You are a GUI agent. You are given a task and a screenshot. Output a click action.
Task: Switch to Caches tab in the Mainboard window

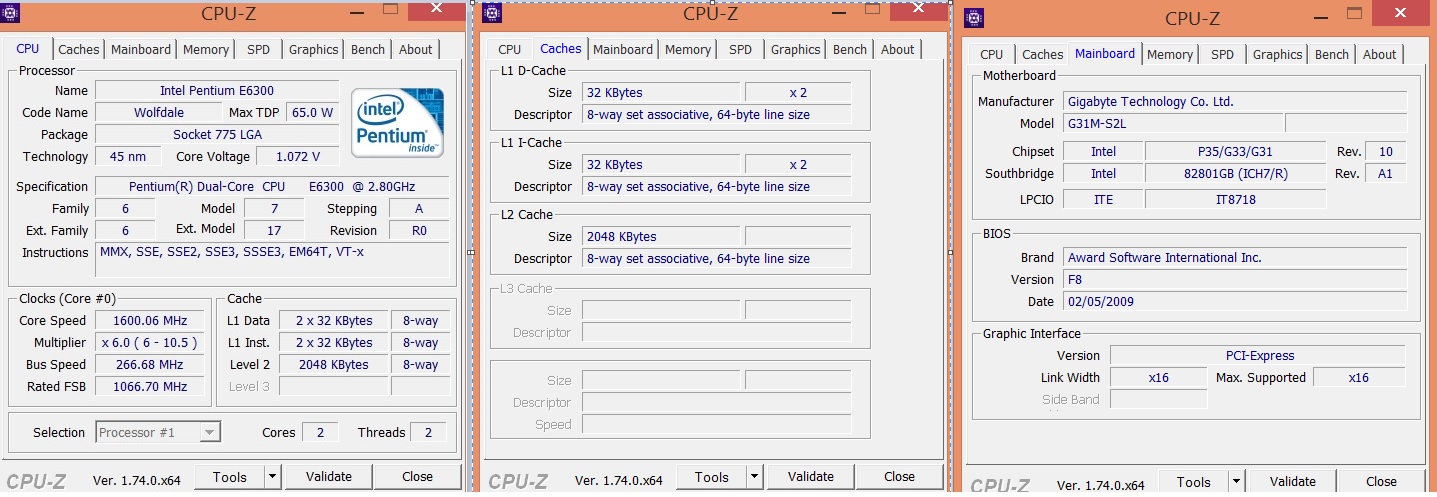pos(1043,54)
